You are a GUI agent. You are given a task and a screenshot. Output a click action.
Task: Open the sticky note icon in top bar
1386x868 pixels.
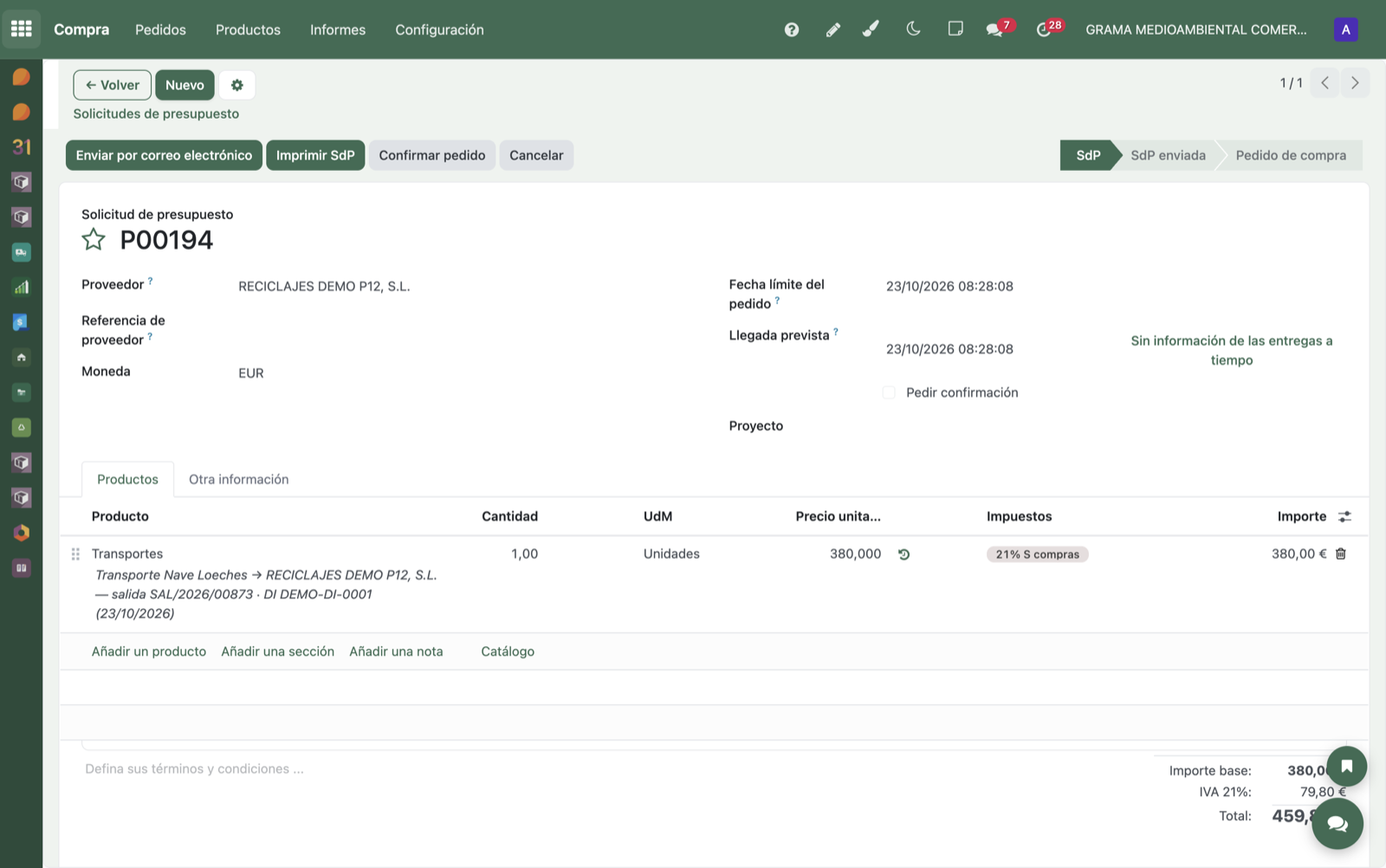[x=955, y=29]
